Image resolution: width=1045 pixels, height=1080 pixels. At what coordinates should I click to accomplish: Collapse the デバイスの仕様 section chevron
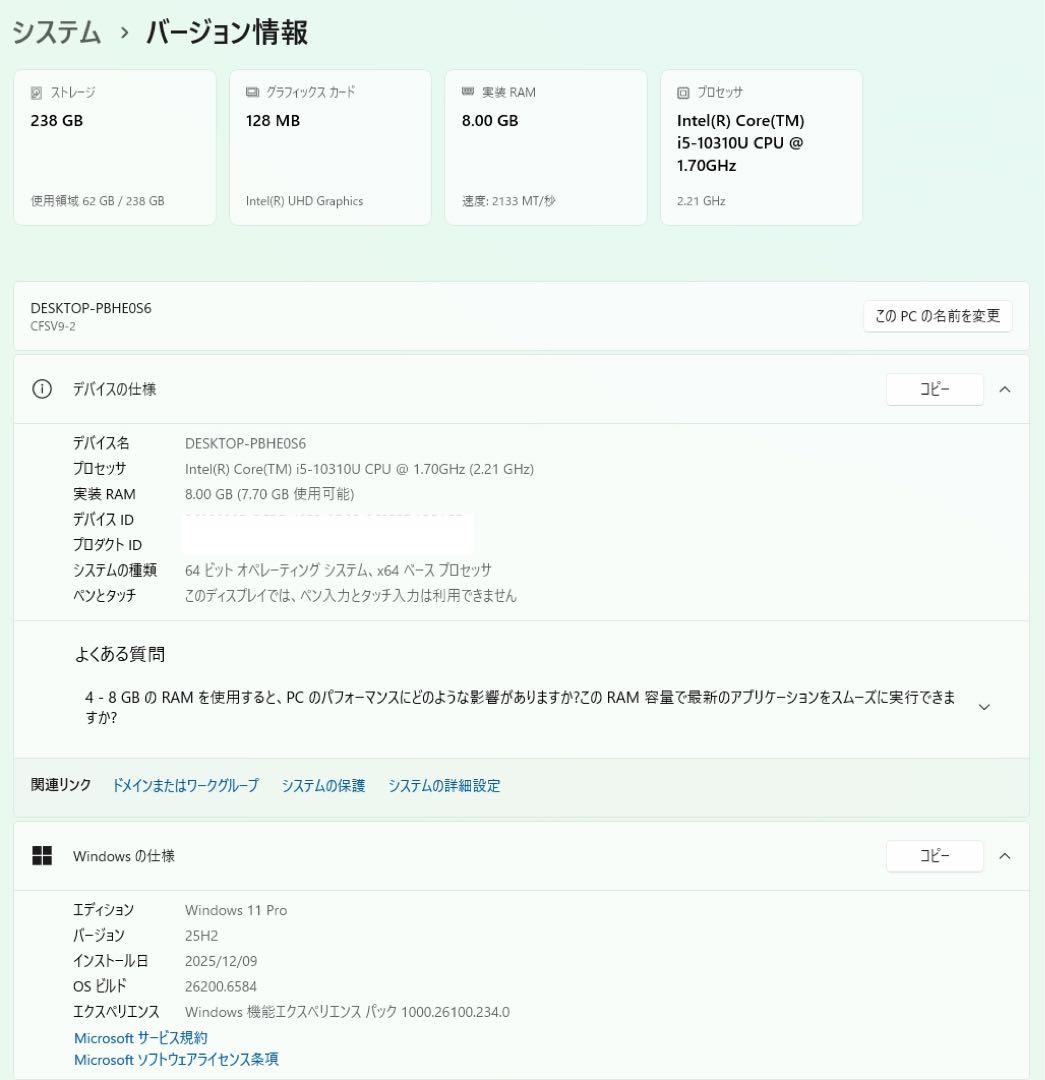pyautogui.click(x=1006, y=389)
